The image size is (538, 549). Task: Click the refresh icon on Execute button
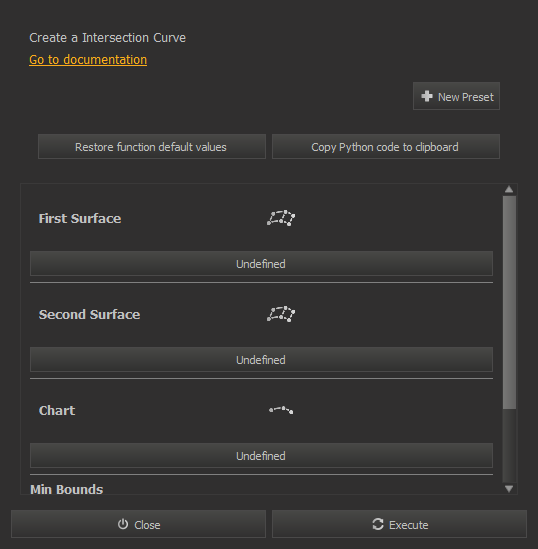(378, 524)
